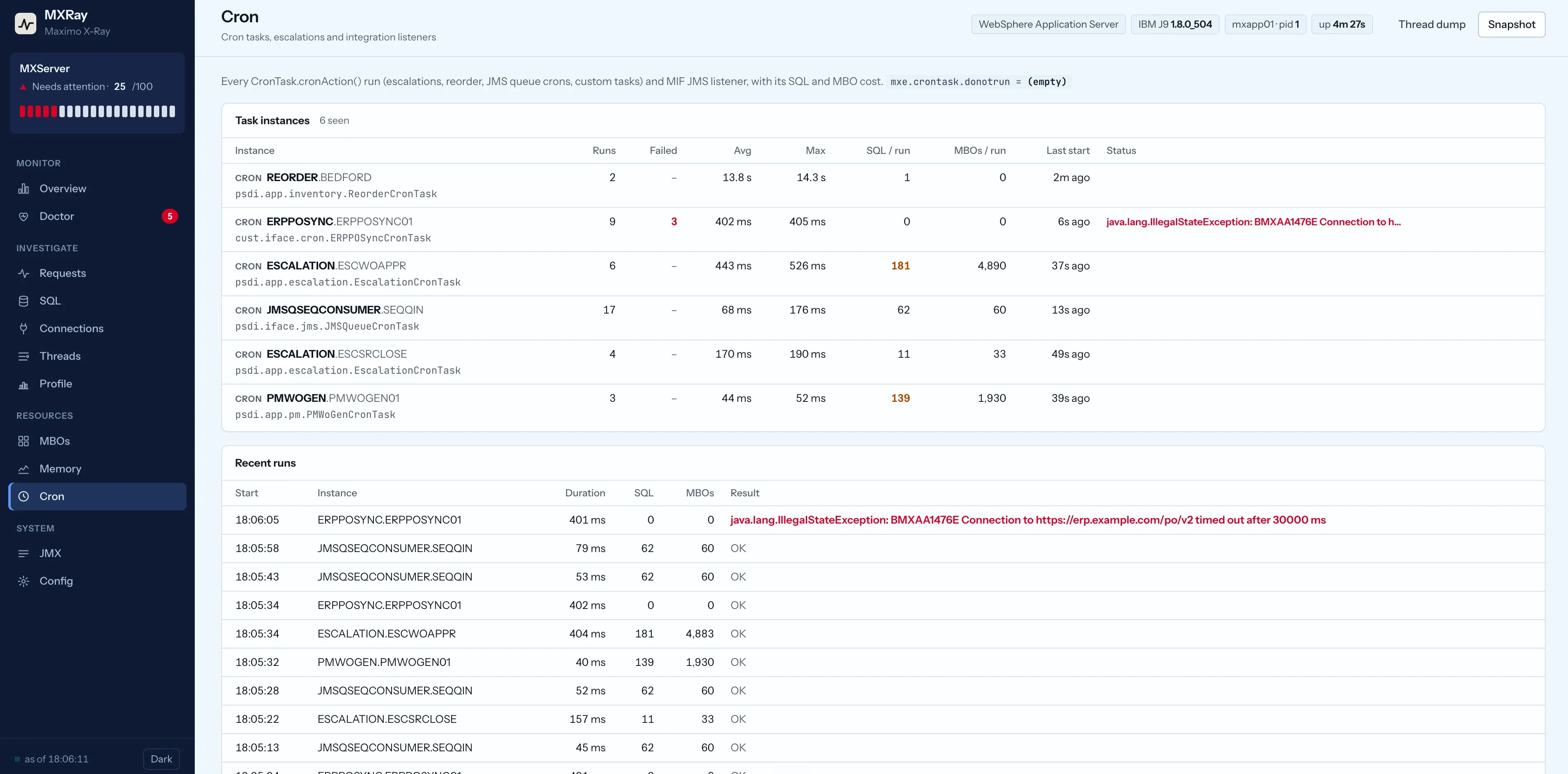Click the truncated IllegalStateException status text

pos(1253,222)
